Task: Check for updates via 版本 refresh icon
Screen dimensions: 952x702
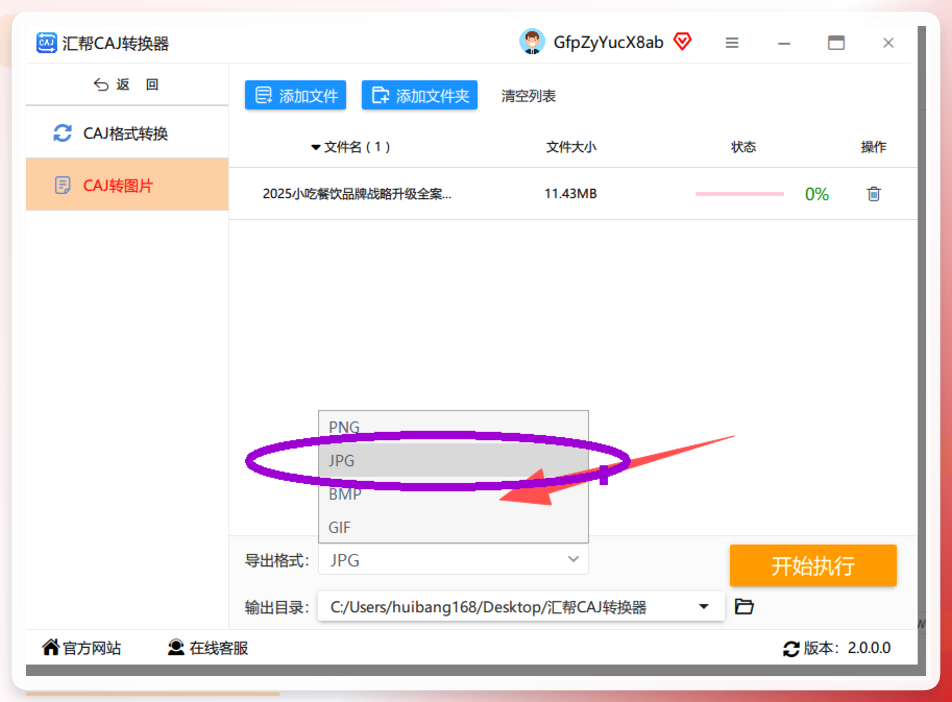Action: pyautogui.click(x=790, y=649)
